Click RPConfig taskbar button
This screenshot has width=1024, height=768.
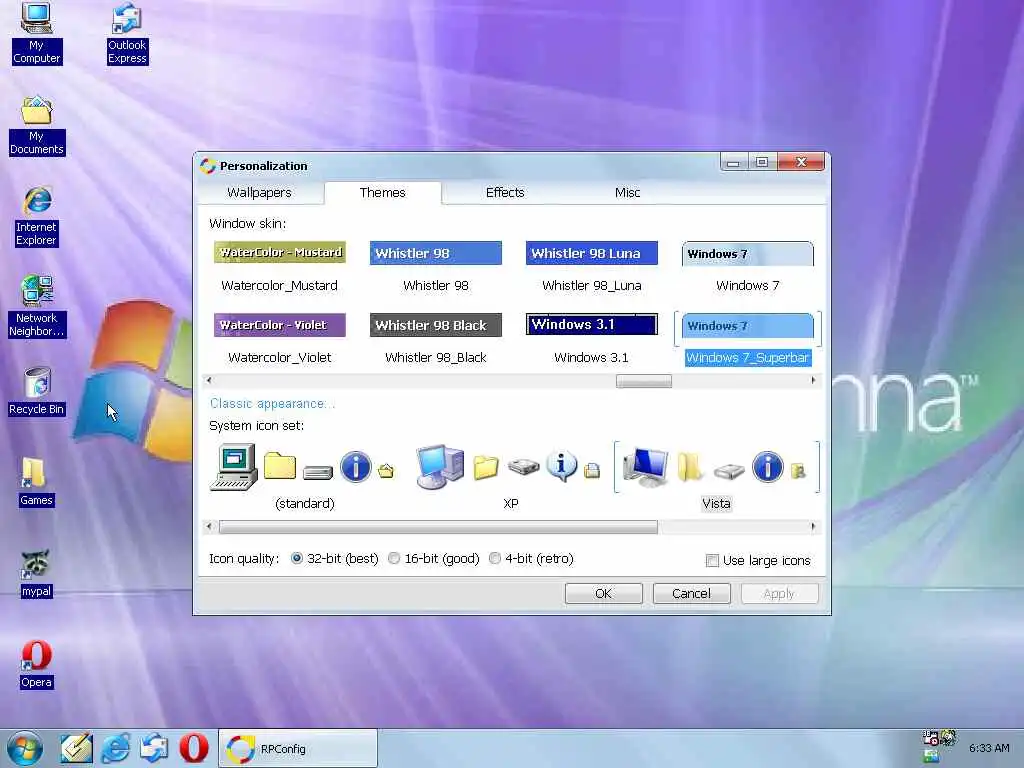tap(298, 748)
